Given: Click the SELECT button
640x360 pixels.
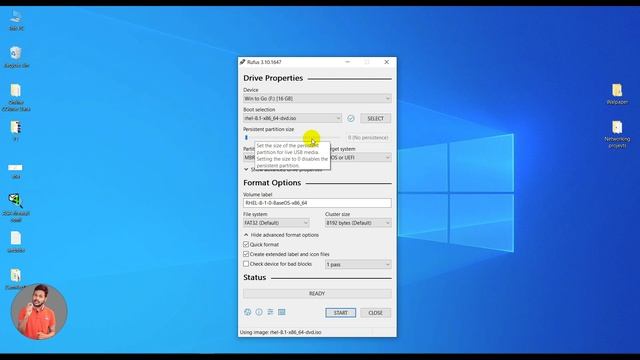Looking at the screenshot, I should tap(376, 118).
